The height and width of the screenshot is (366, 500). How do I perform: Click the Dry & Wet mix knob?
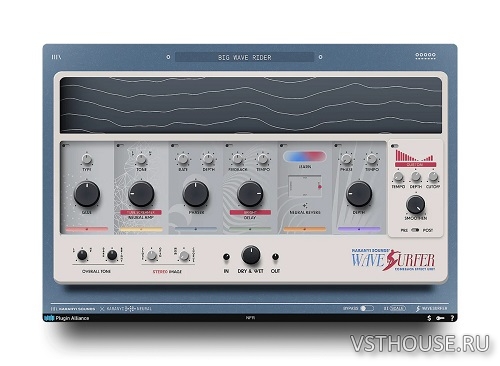coord(251,255)
